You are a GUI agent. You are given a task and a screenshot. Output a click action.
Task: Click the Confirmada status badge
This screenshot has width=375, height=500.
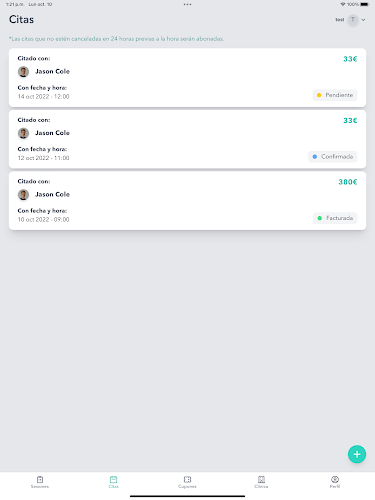point(333,157)
